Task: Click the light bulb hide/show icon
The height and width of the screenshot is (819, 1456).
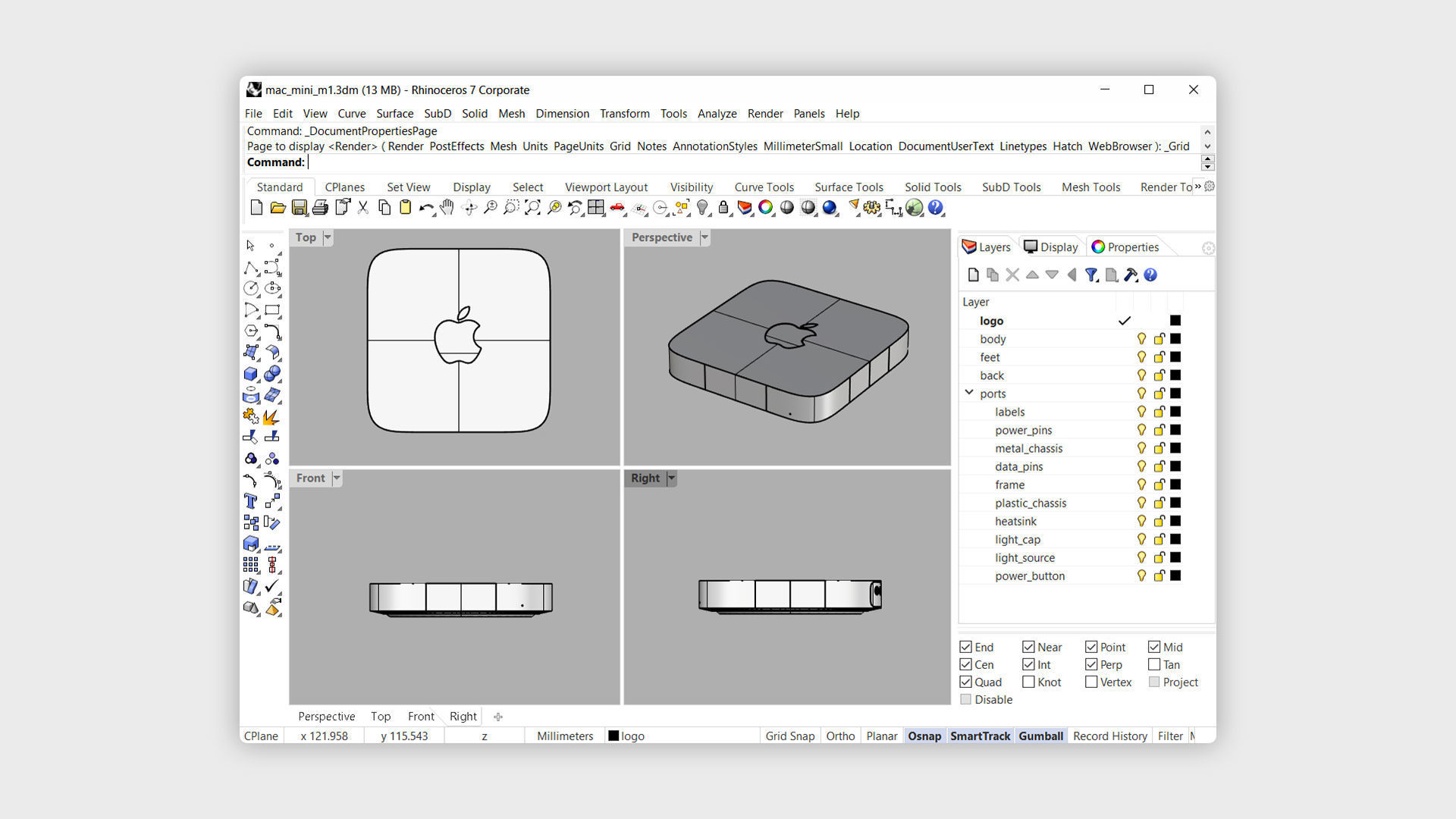Action: (x=703, y=208)
